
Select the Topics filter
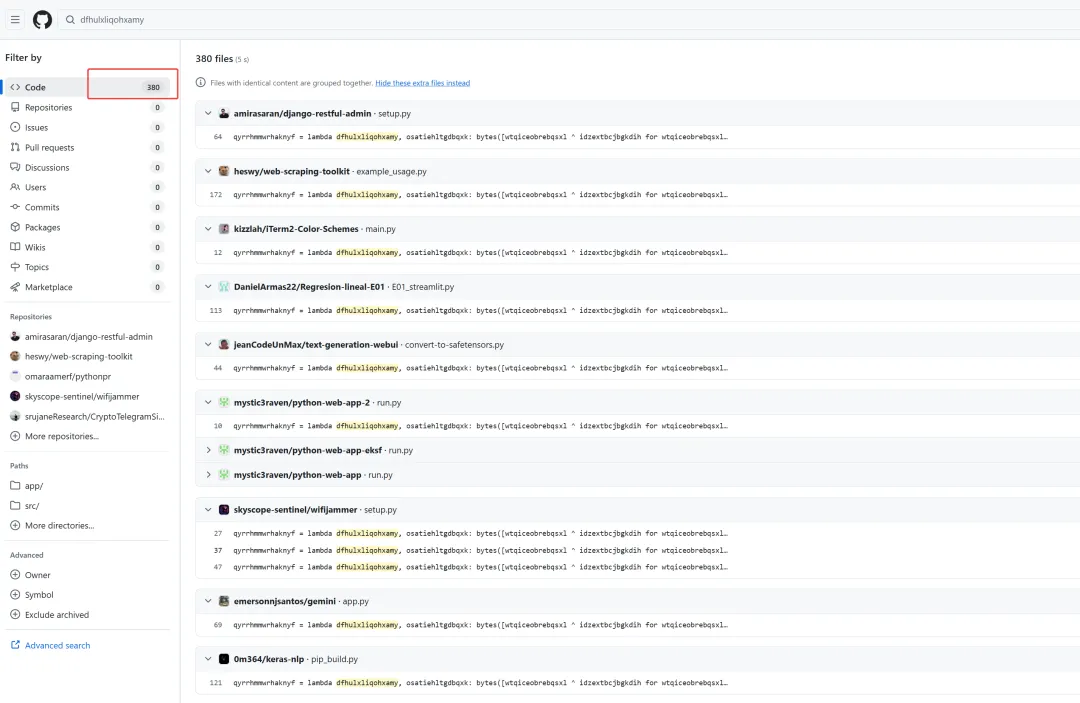[86, 267]
